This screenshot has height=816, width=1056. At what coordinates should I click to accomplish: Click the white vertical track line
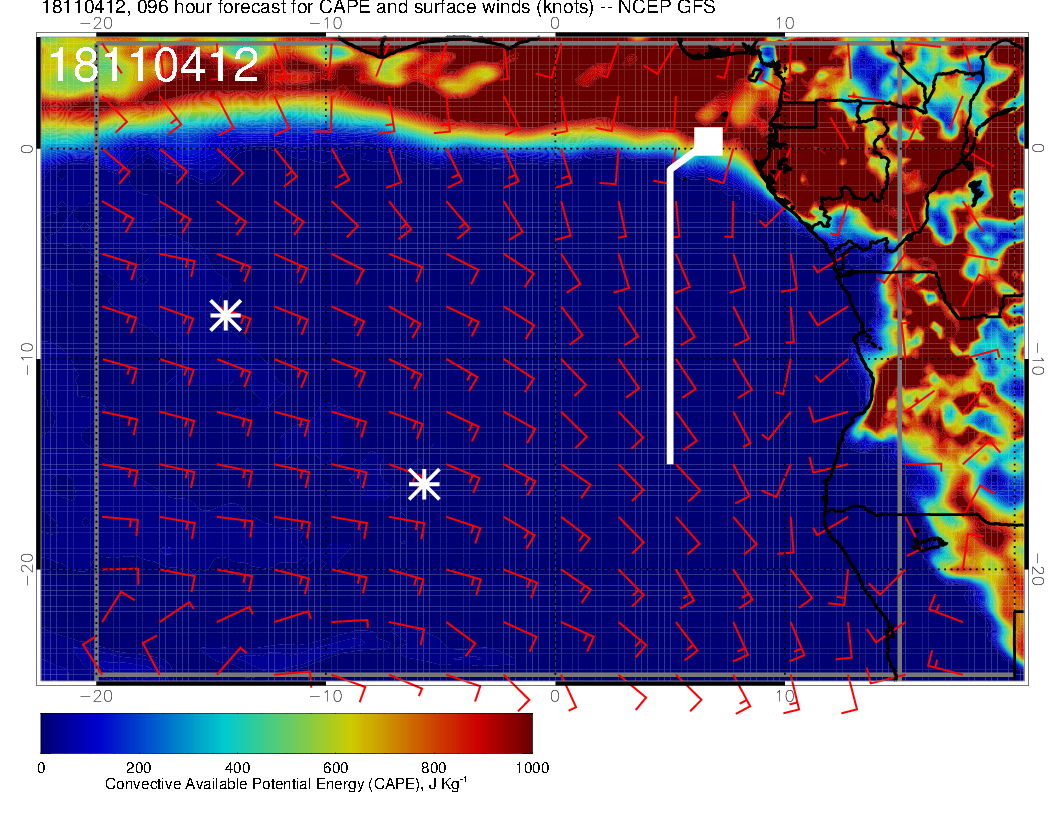coord(670,320)
